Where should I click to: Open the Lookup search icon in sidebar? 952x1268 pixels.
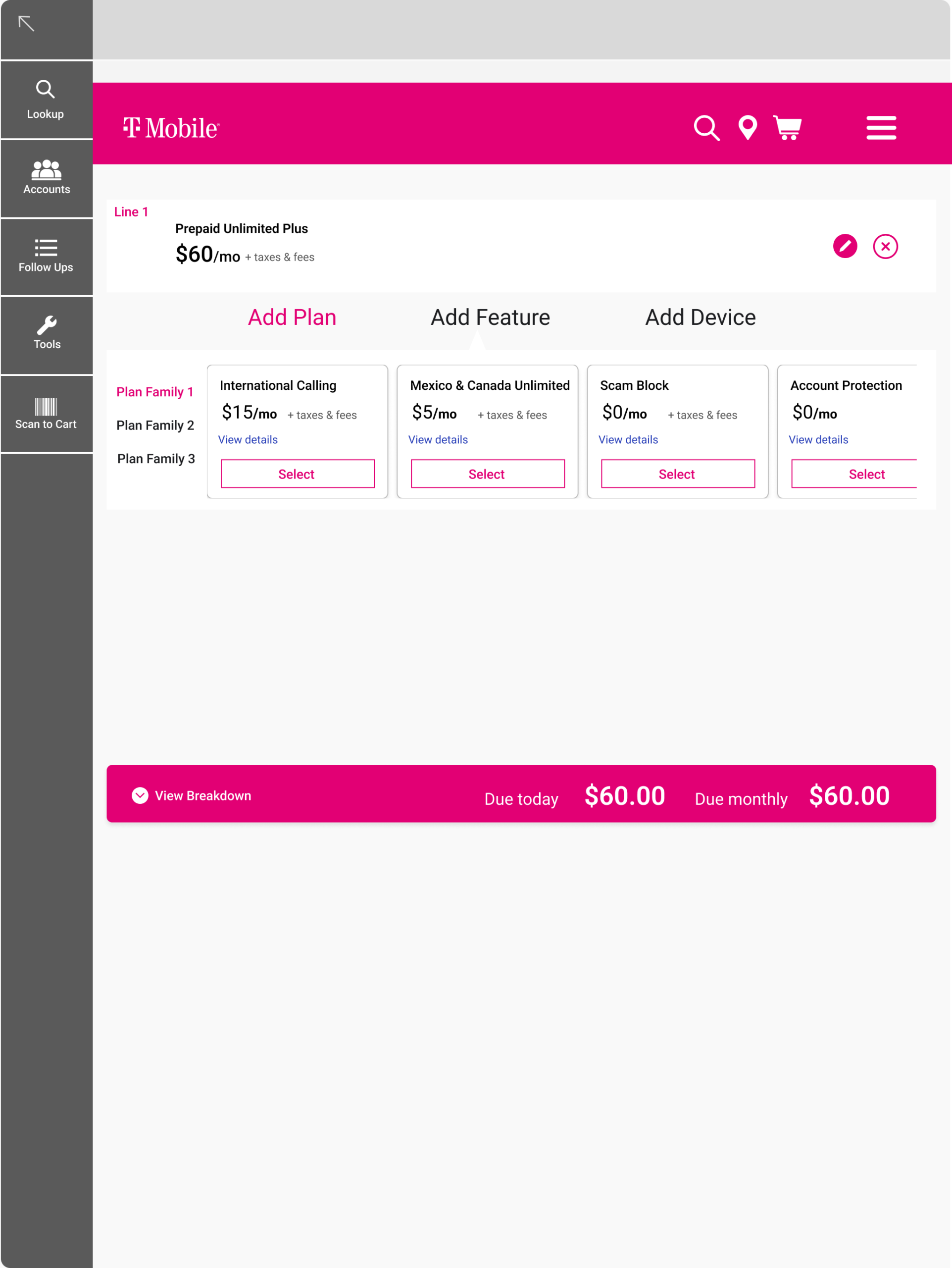(x=45, y=90)
